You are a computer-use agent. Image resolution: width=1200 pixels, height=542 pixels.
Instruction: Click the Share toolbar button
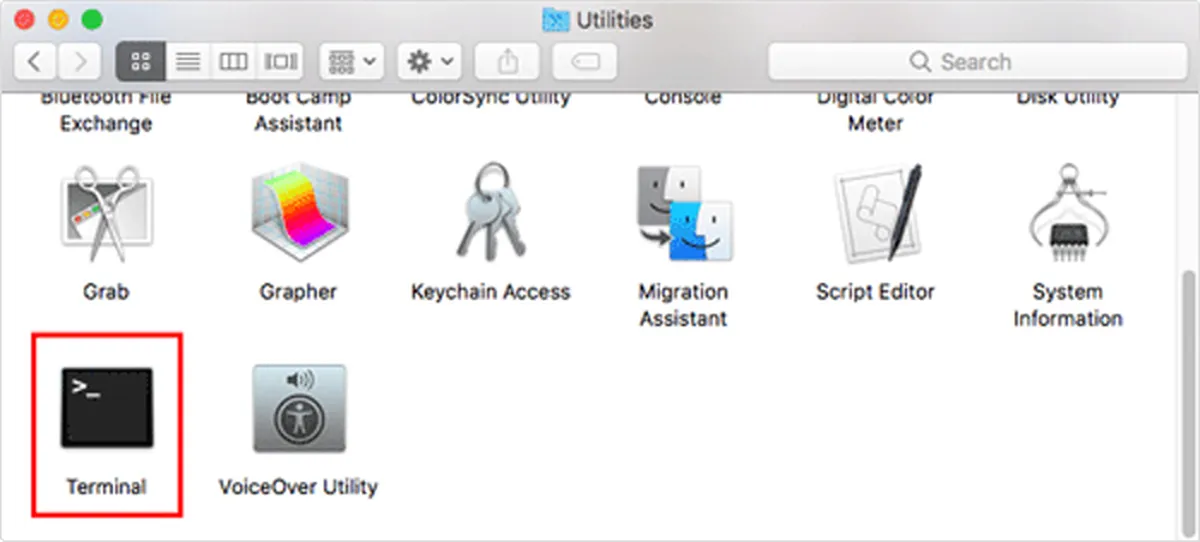(508, 62)
